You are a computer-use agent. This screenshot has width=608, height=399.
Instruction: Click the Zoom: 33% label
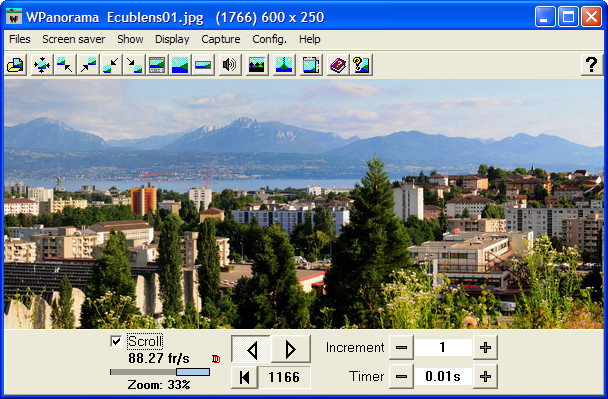159,385
